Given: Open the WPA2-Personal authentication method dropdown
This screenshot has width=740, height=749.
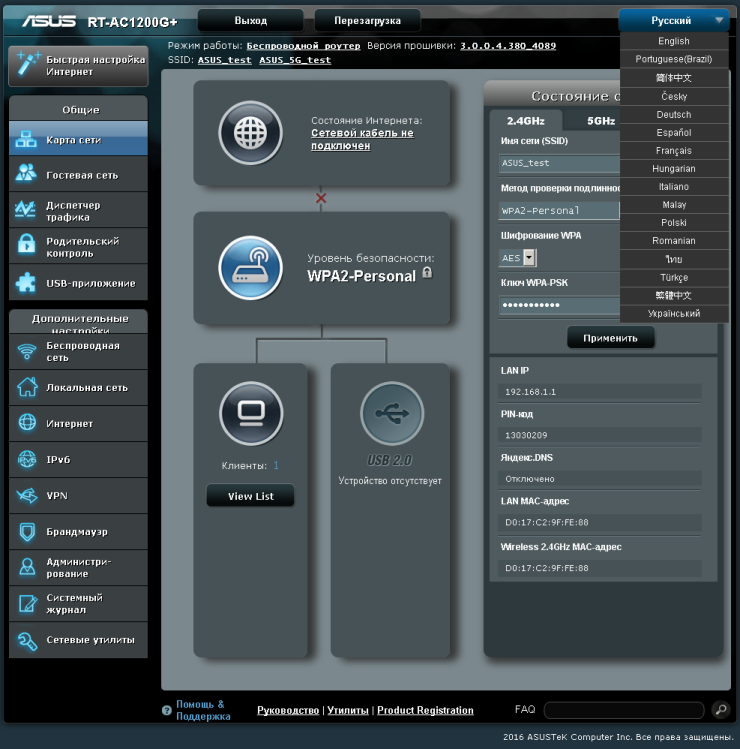Looking at the screenshot, I should click(559, 211).
